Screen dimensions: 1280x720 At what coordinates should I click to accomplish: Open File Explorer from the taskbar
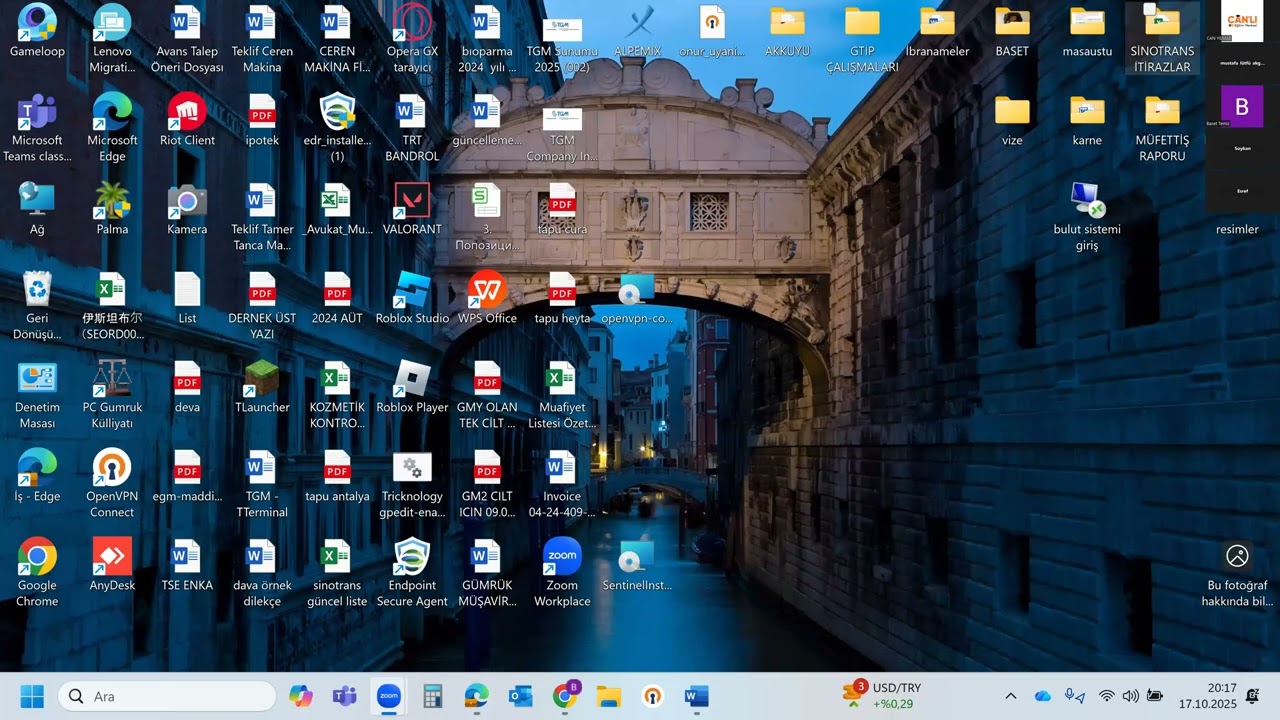tap(609, 696)
